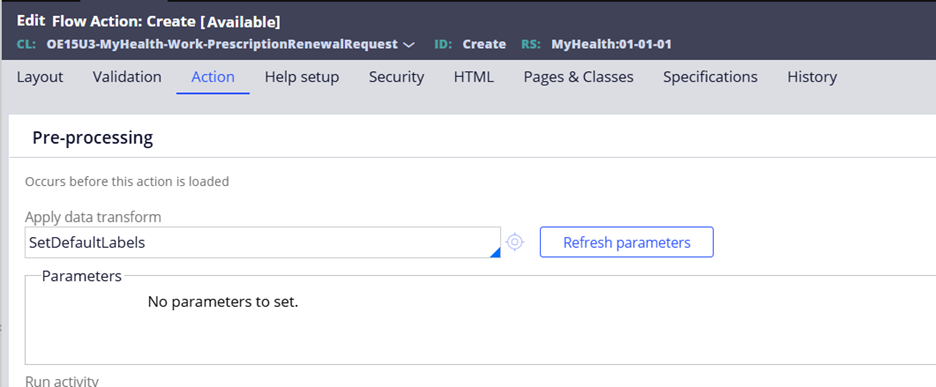Screen dimensions: 936x387
Task: Open the Apply data transform autocomplete arrow
Action: pyautogui.click(x=495, y=253)
